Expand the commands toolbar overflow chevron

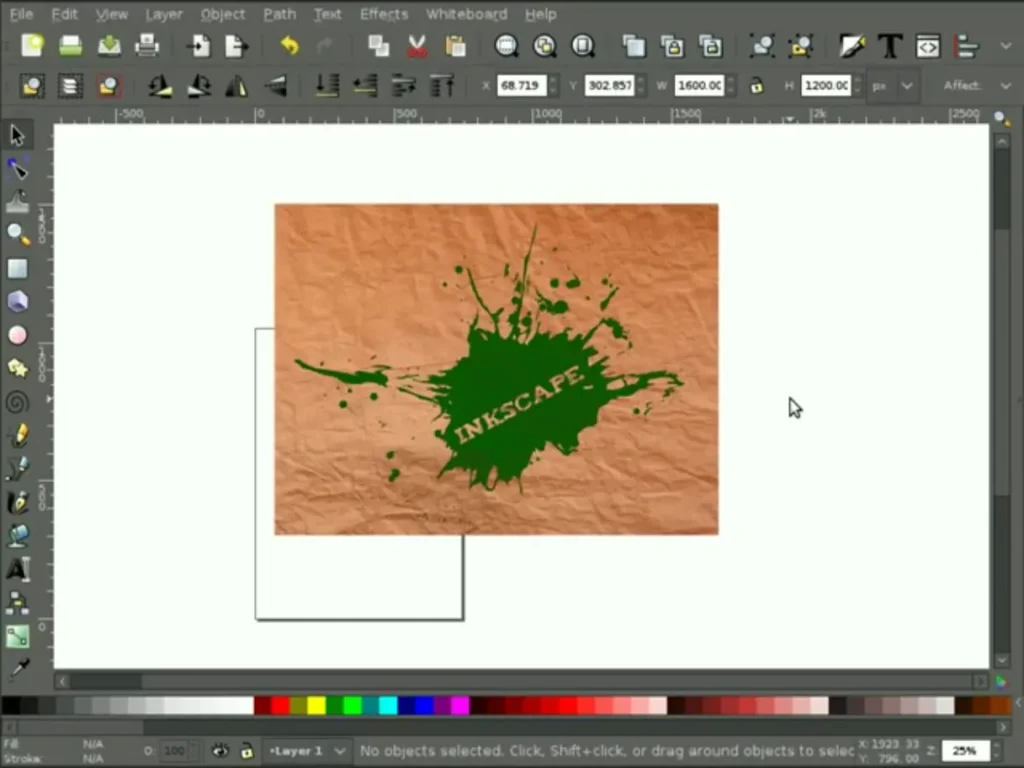point(1006,46)
